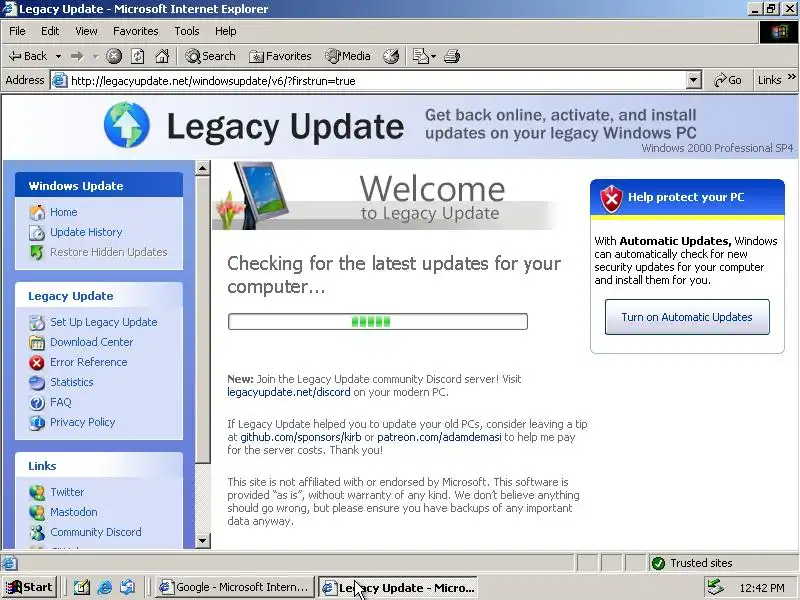Open the Help menu
This screenshot has width=800, height=600.
tap(226, 31)
